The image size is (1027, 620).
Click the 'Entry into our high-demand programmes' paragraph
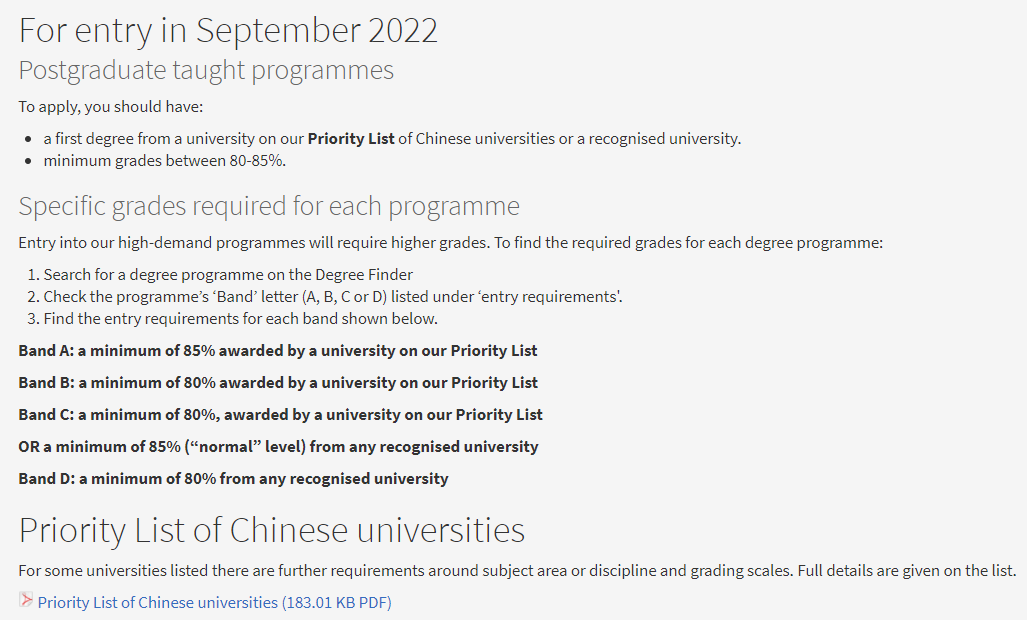pyautogui.click(x=451, y=243)
